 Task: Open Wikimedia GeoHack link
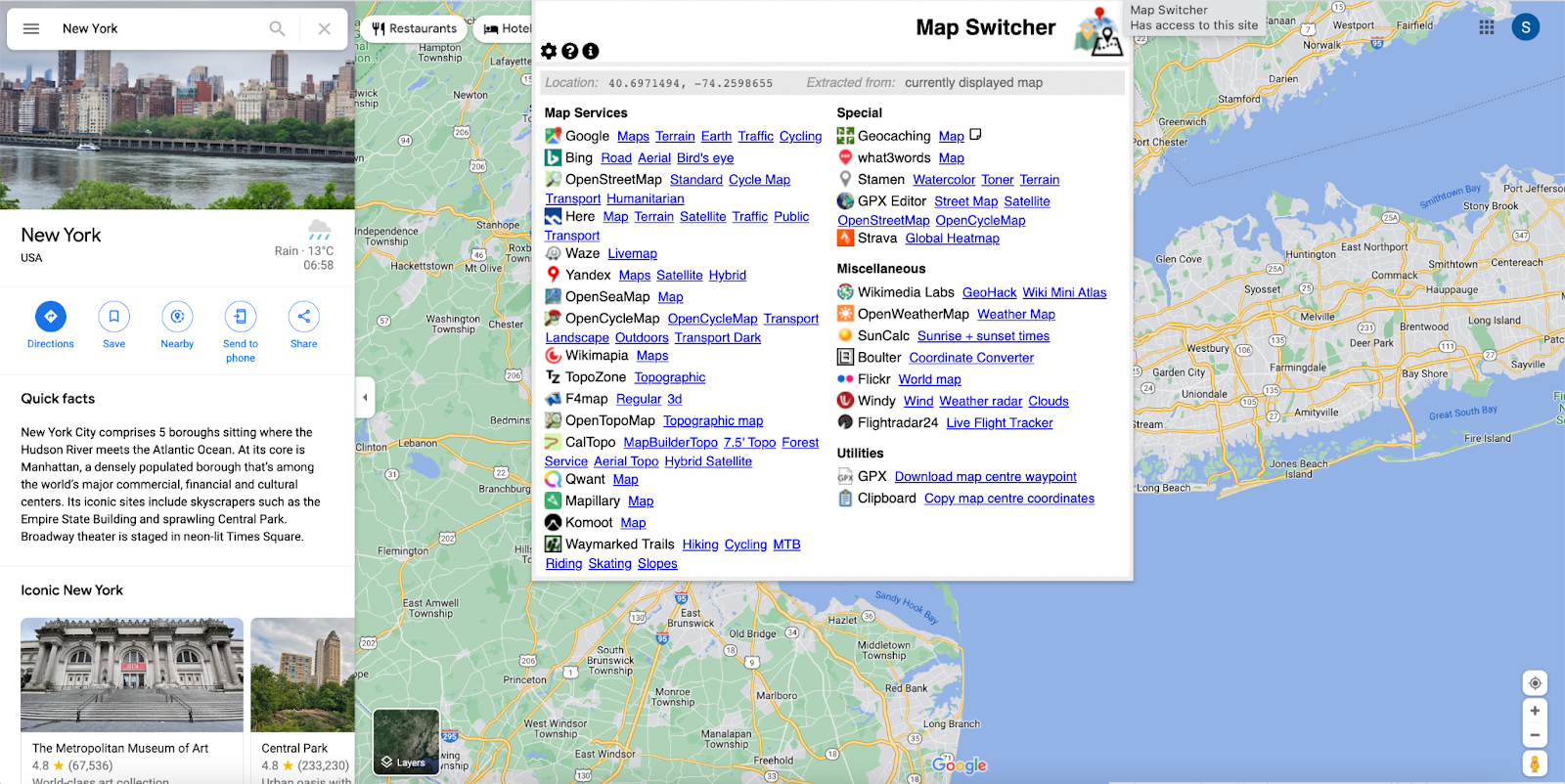click(990, 293)
